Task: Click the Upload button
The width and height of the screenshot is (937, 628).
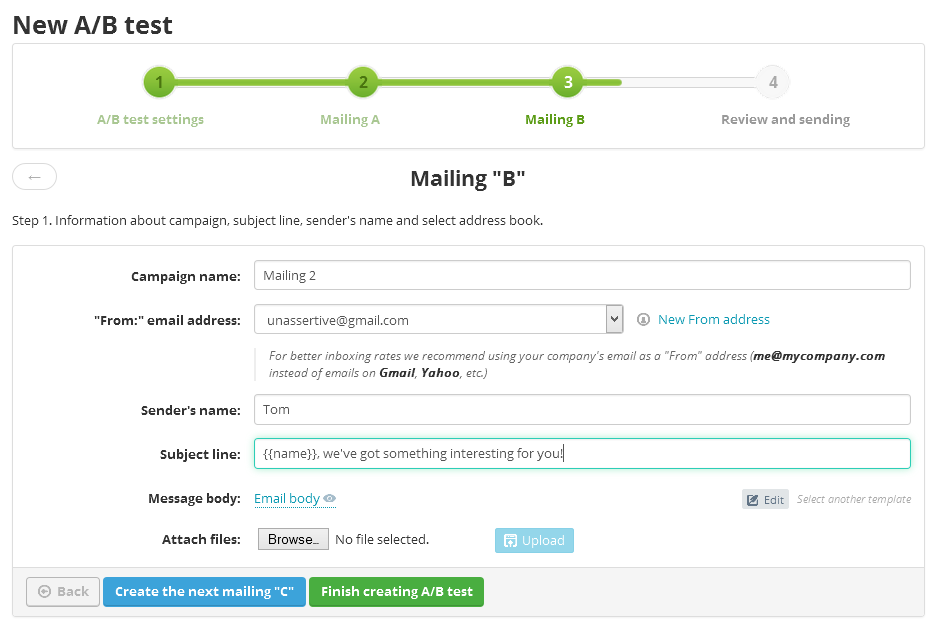Action: pos(534,541)
